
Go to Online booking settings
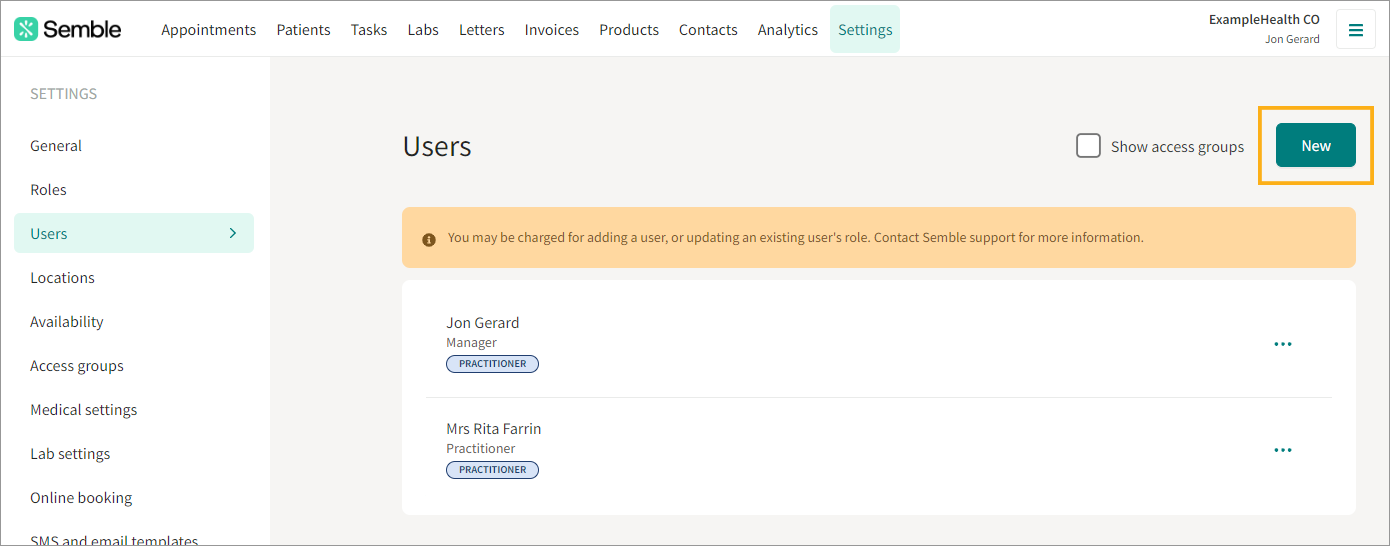pyautogui.click(x=81, y=498)
